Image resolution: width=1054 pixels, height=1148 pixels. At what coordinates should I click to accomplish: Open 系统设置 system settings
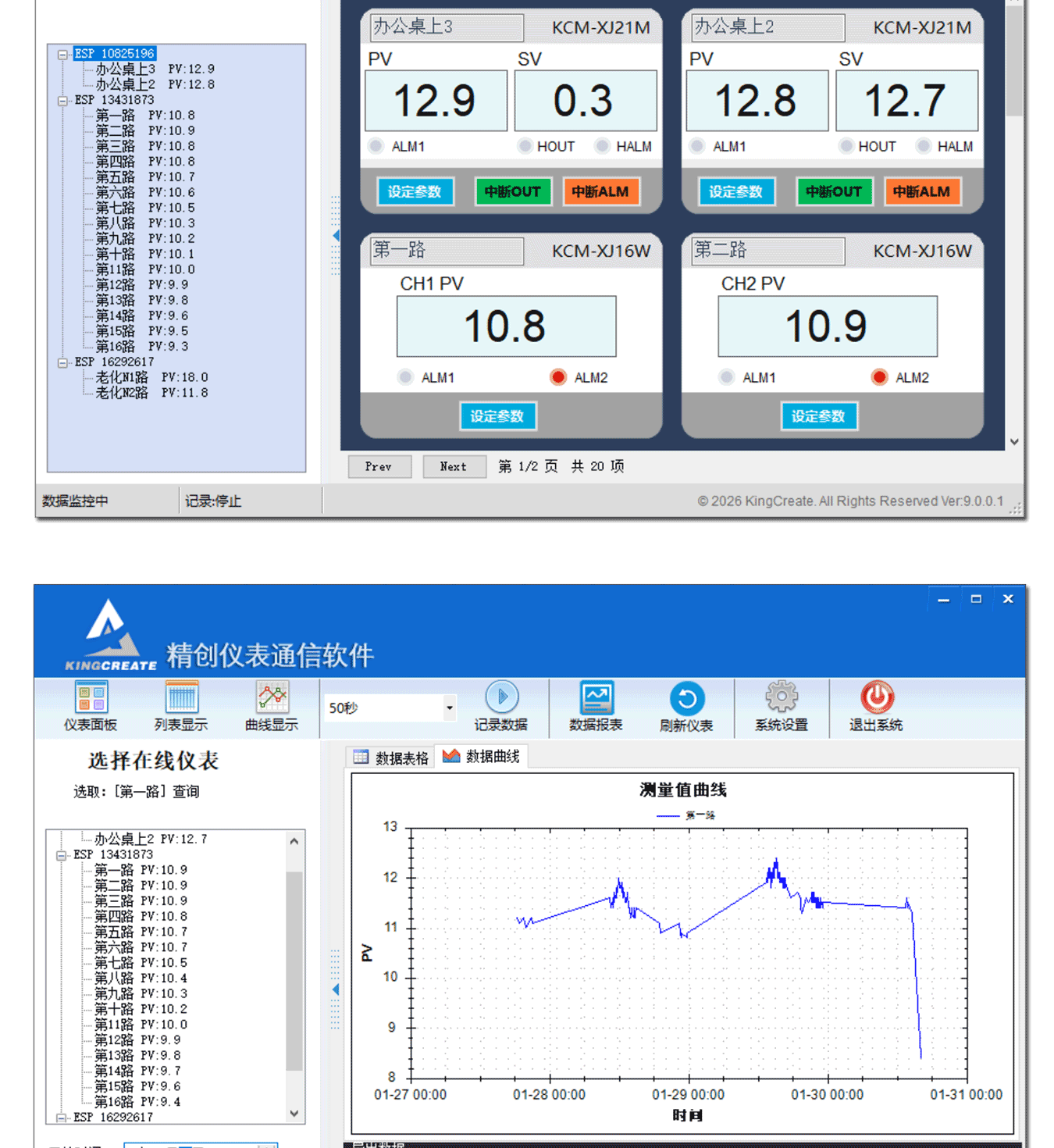pos(781,705)
